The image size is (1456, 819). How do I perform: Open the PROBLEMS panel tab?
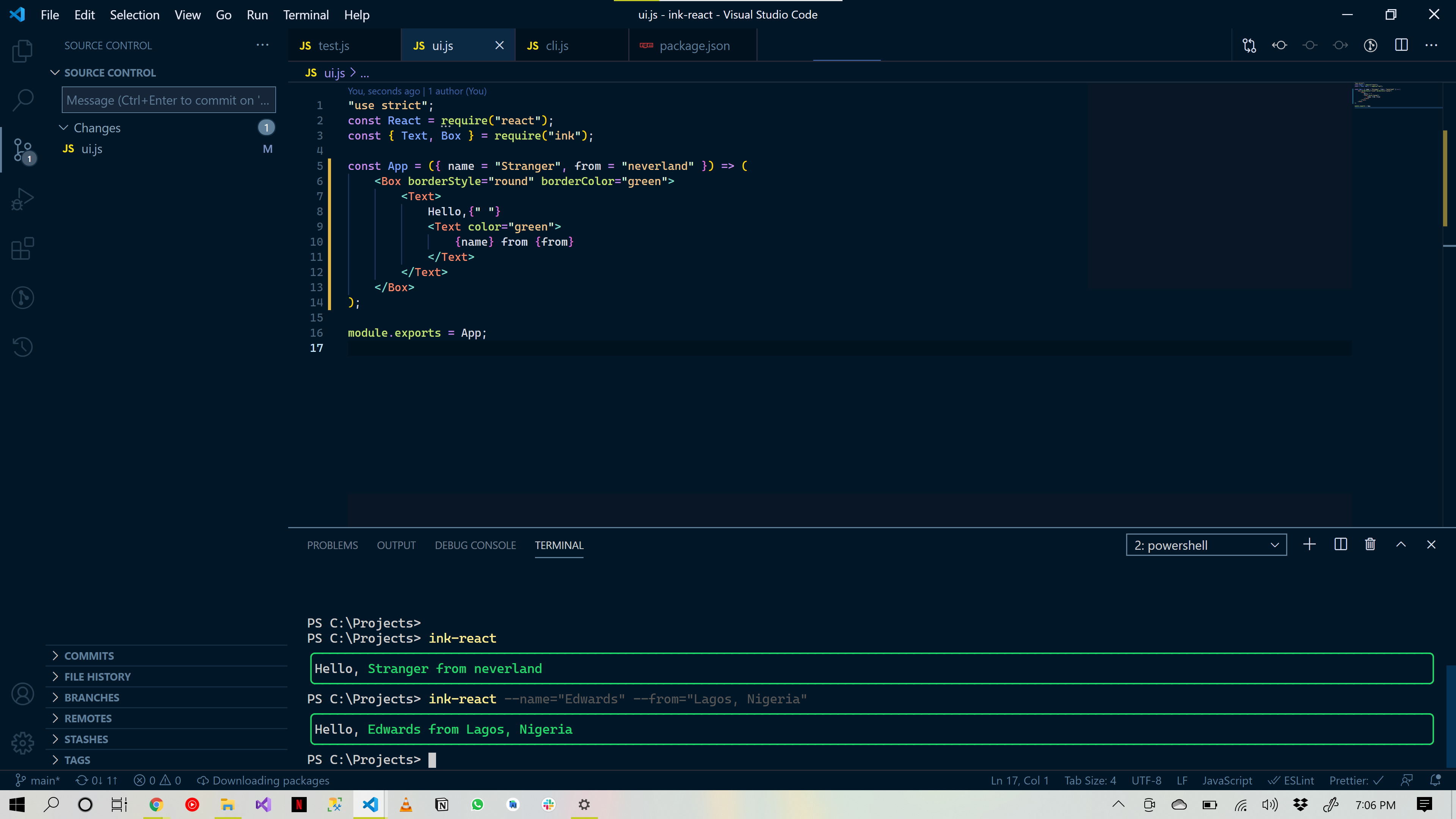click(333, 545)
